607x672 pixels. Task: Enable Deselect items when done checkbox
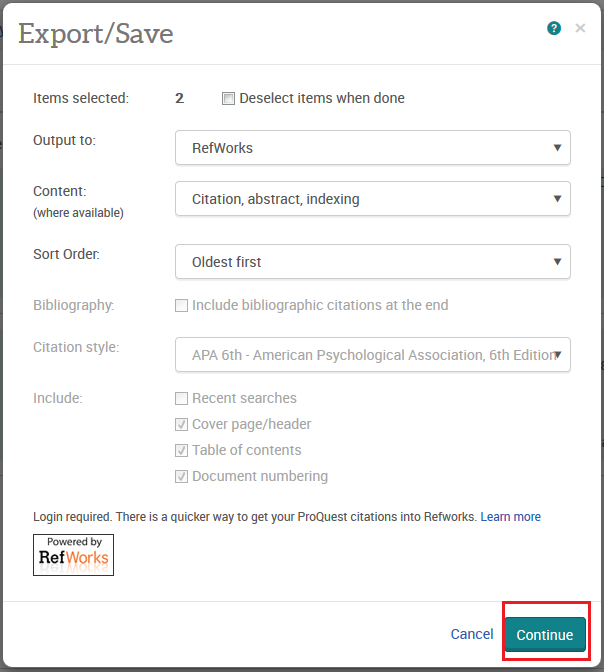pos(228,99)
